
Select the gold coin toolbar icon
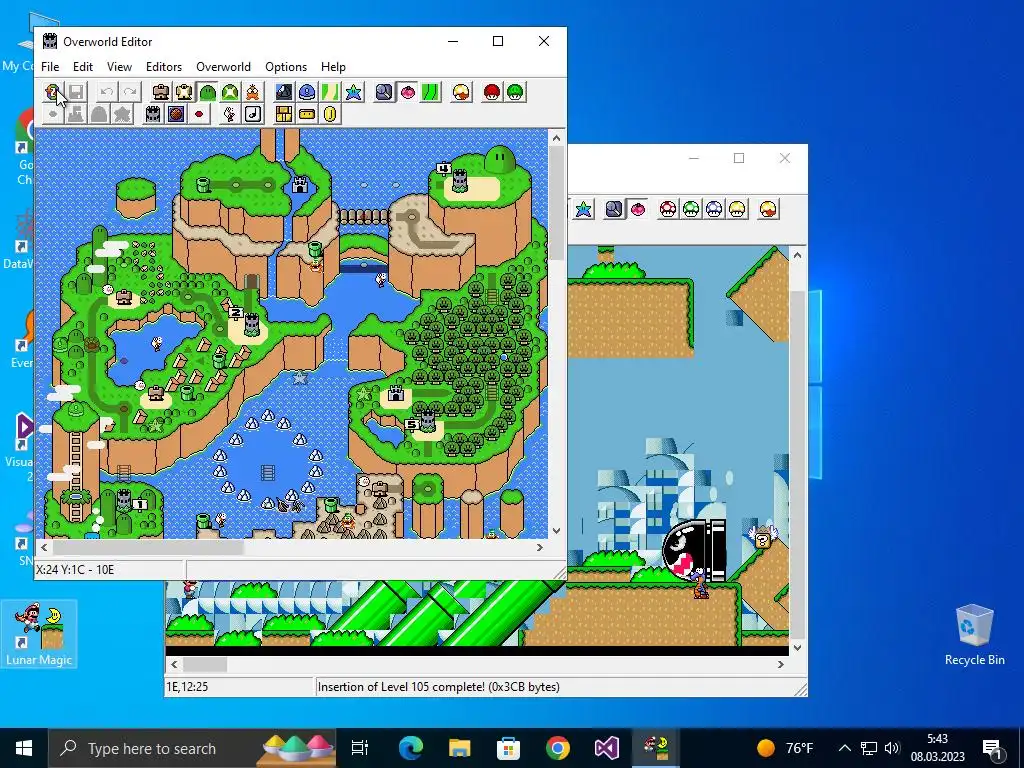coord(330,114)
